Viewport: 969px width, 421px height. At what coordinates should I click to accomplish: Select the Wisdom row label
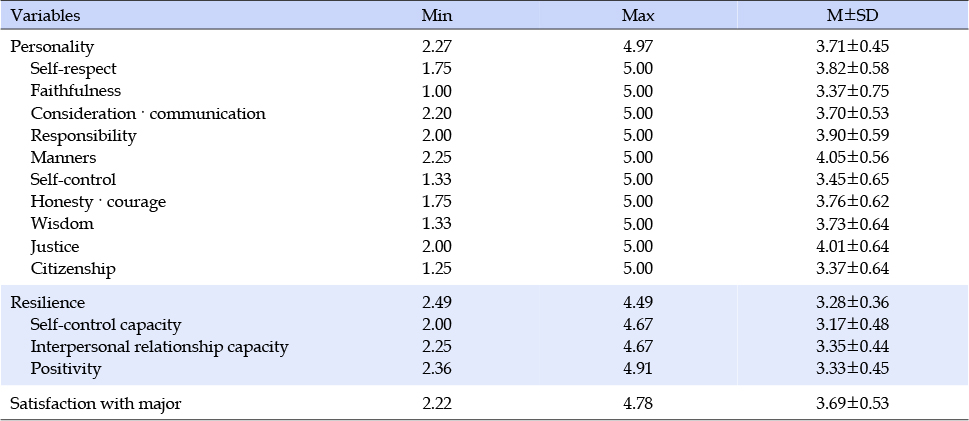[x=62, y=223]
